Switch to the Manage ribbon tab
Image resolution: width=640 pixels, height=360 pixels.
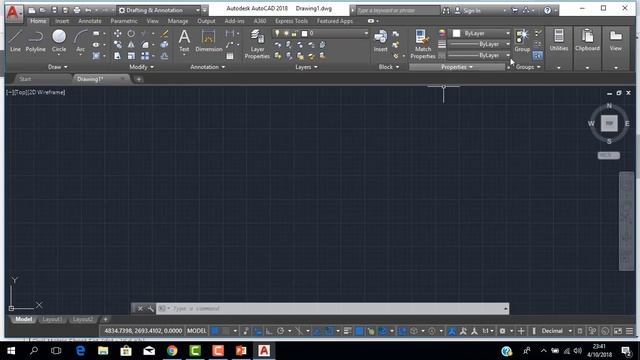[x=178, y=21]
